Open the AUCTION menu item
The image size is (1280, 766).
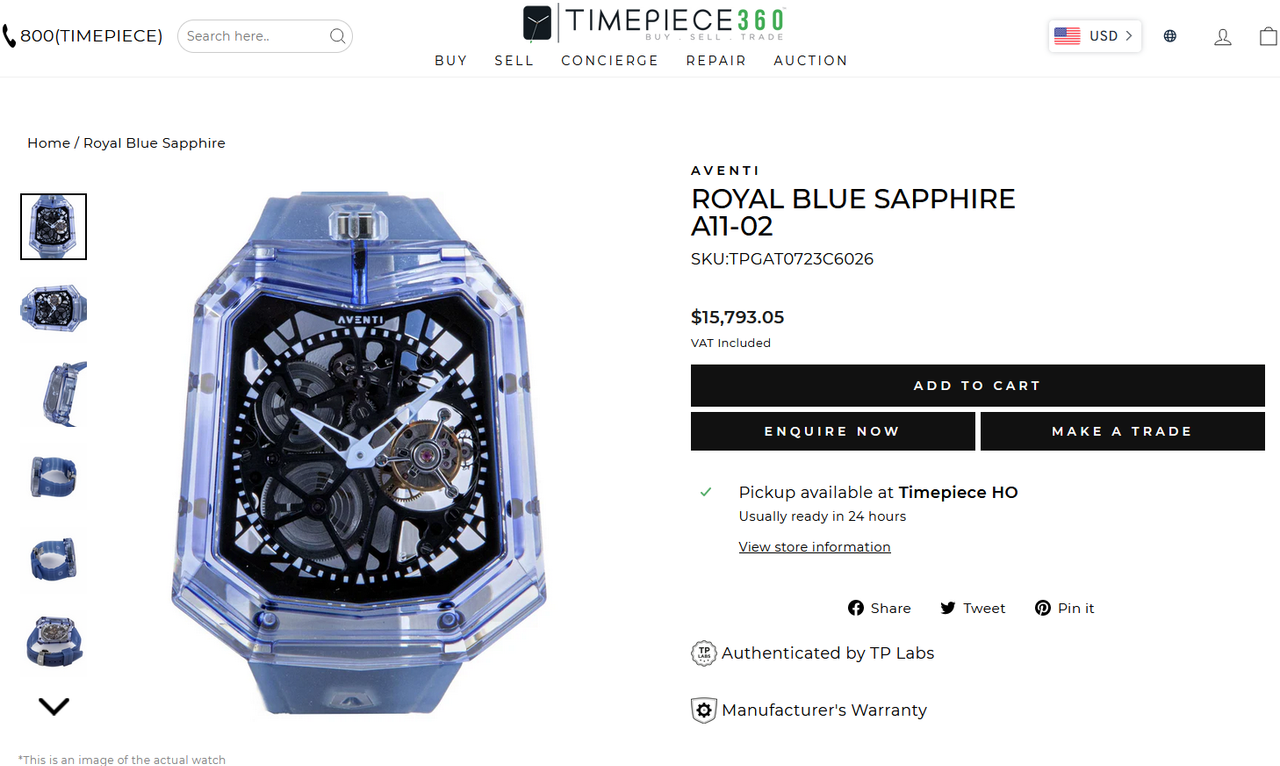(x=810, y=60)
